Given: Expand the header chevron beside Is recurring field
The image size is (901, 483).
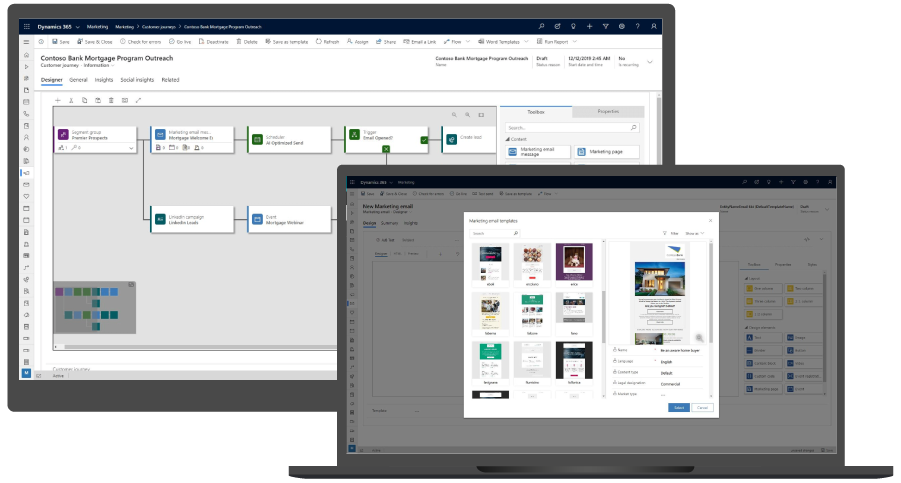Looking at the screenshot, I should point(650,62).
